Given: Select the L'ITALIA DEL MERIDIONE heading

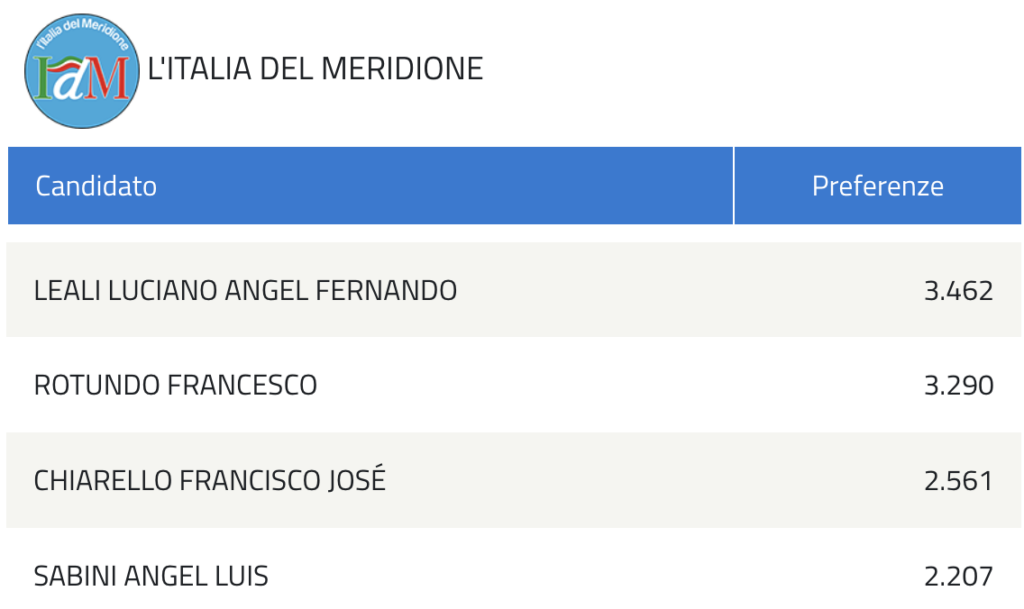Looking at the screenshot, I should 315,69.
